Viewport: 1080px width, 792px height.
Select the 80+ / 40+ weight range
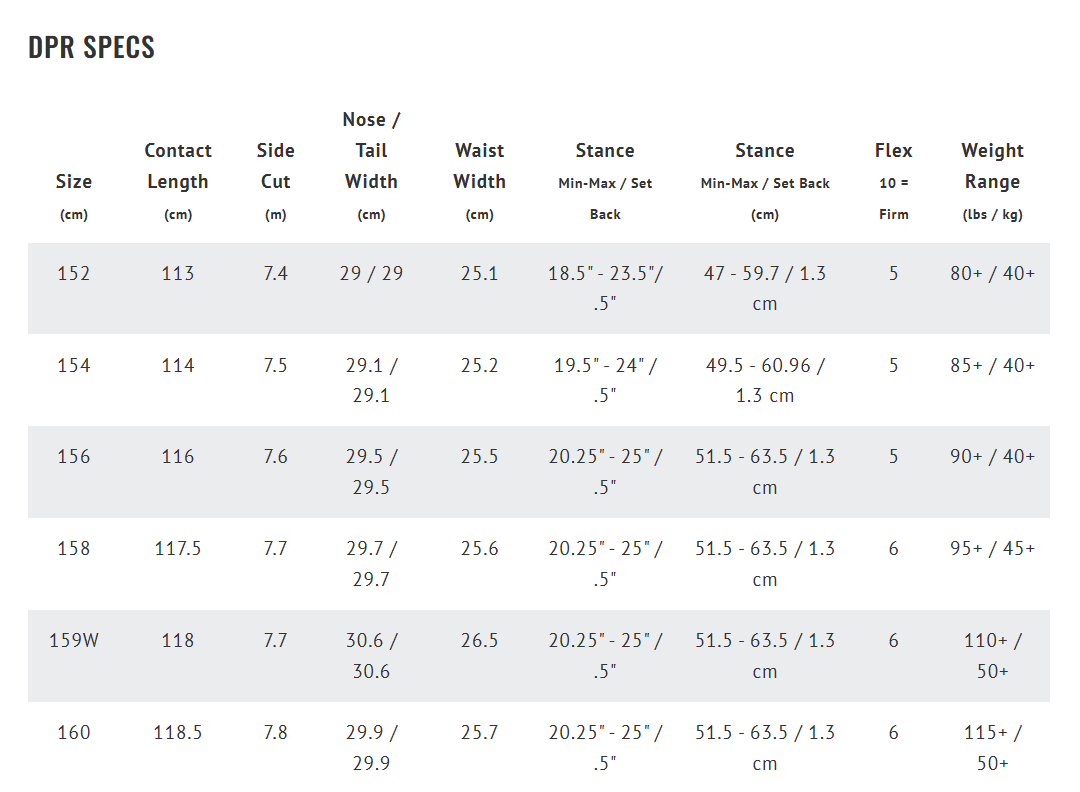click(992, 273)
